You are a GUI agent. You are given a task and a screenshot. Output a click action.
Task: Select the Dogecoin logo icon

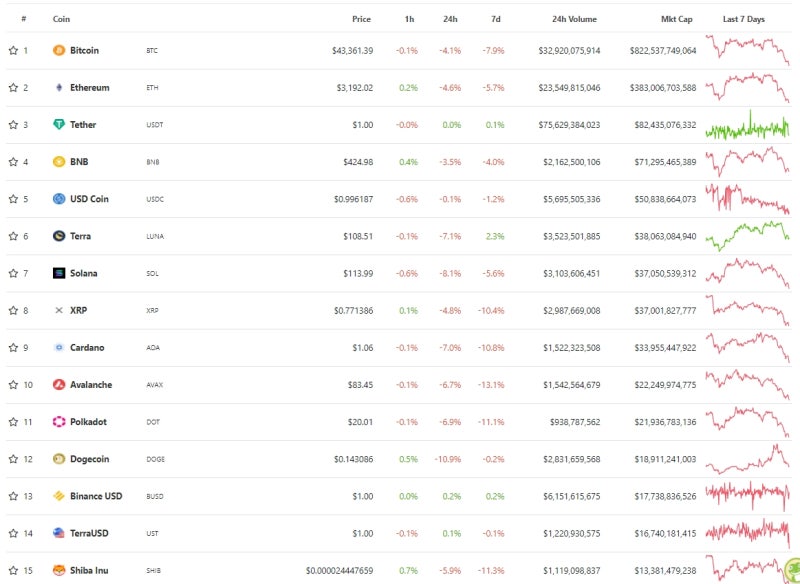59,459
